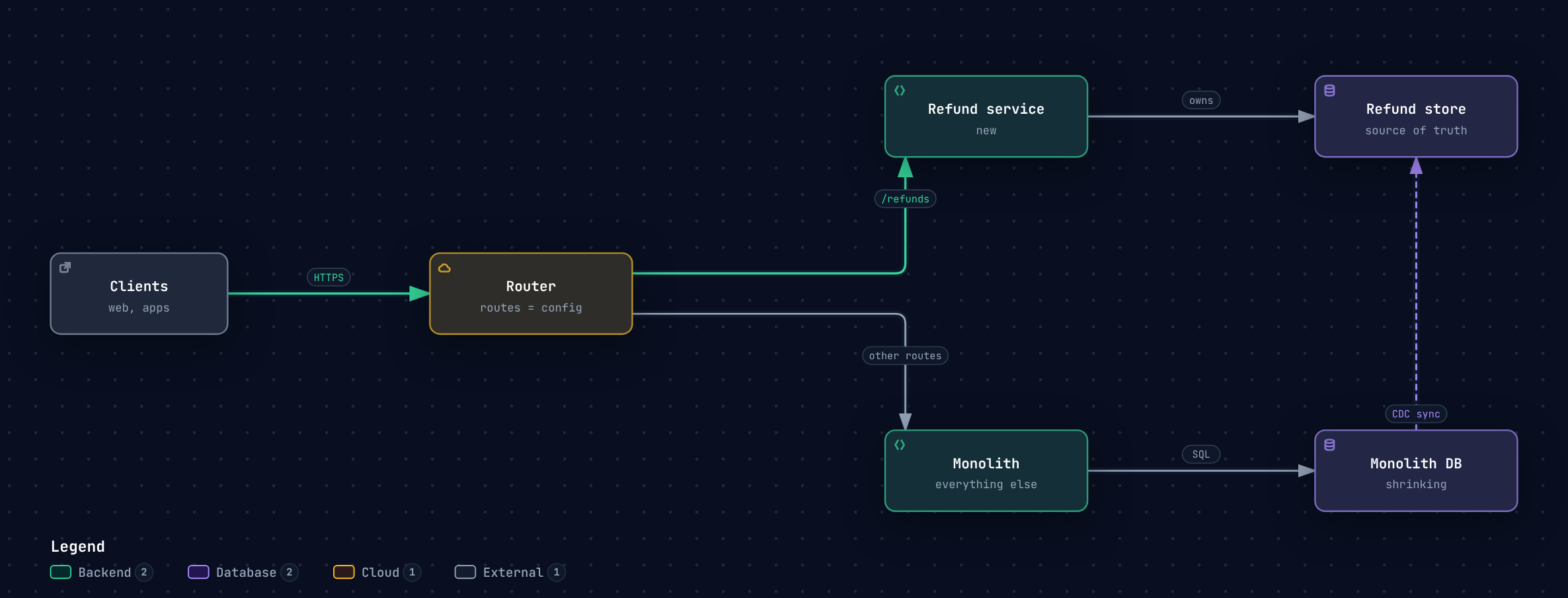Select the Clients node
Viewport: 1568px width, 598px height.
139,294
